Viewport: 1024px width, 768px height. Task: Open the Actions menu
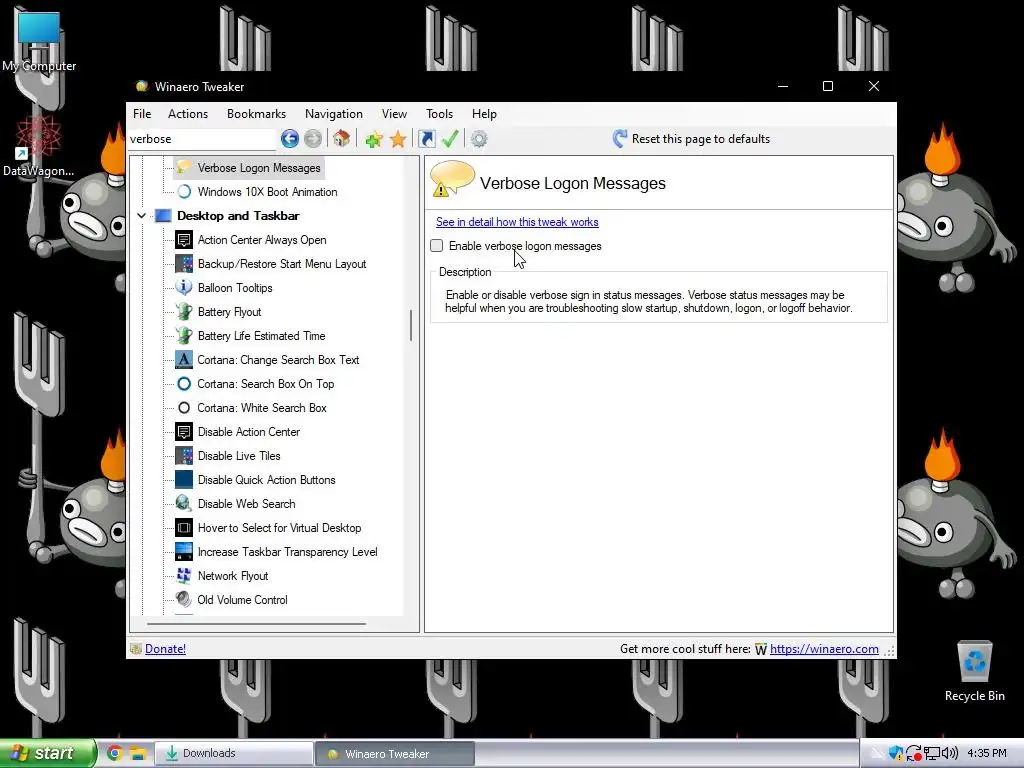(188, 114)
